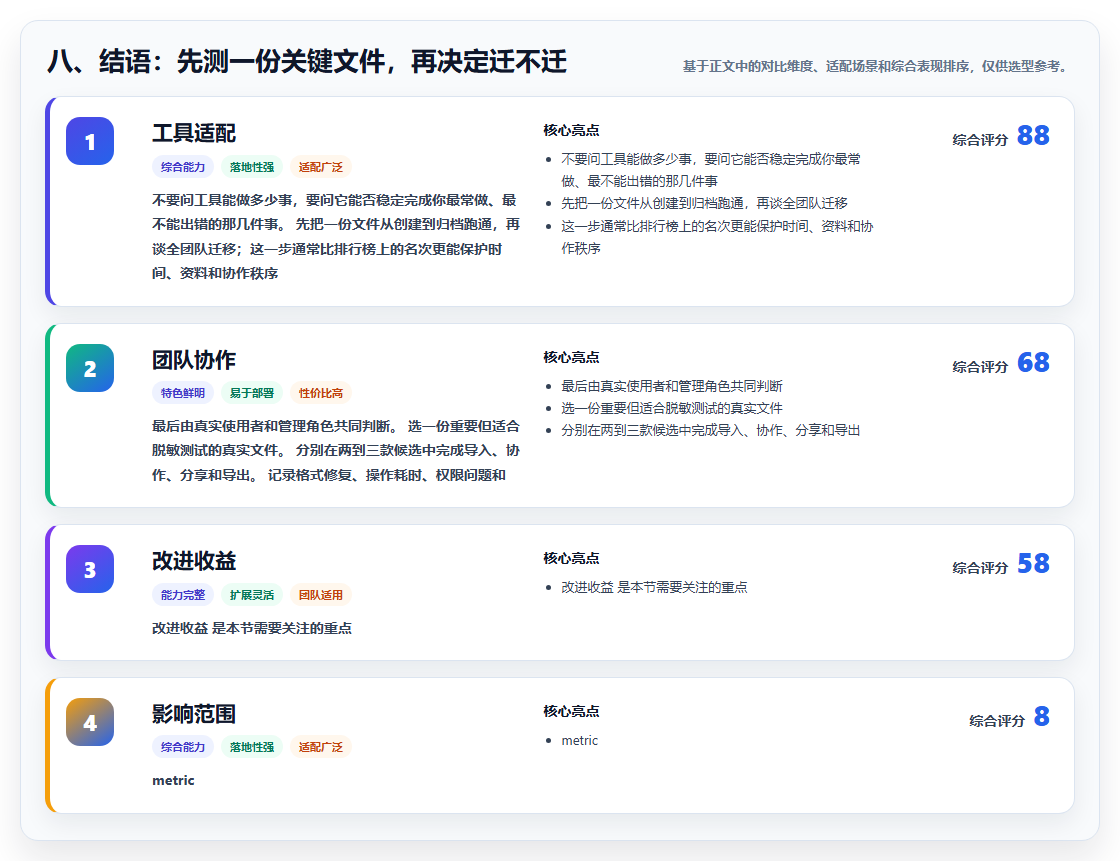Click the 能力完整 tag

[x=183, y=594]
